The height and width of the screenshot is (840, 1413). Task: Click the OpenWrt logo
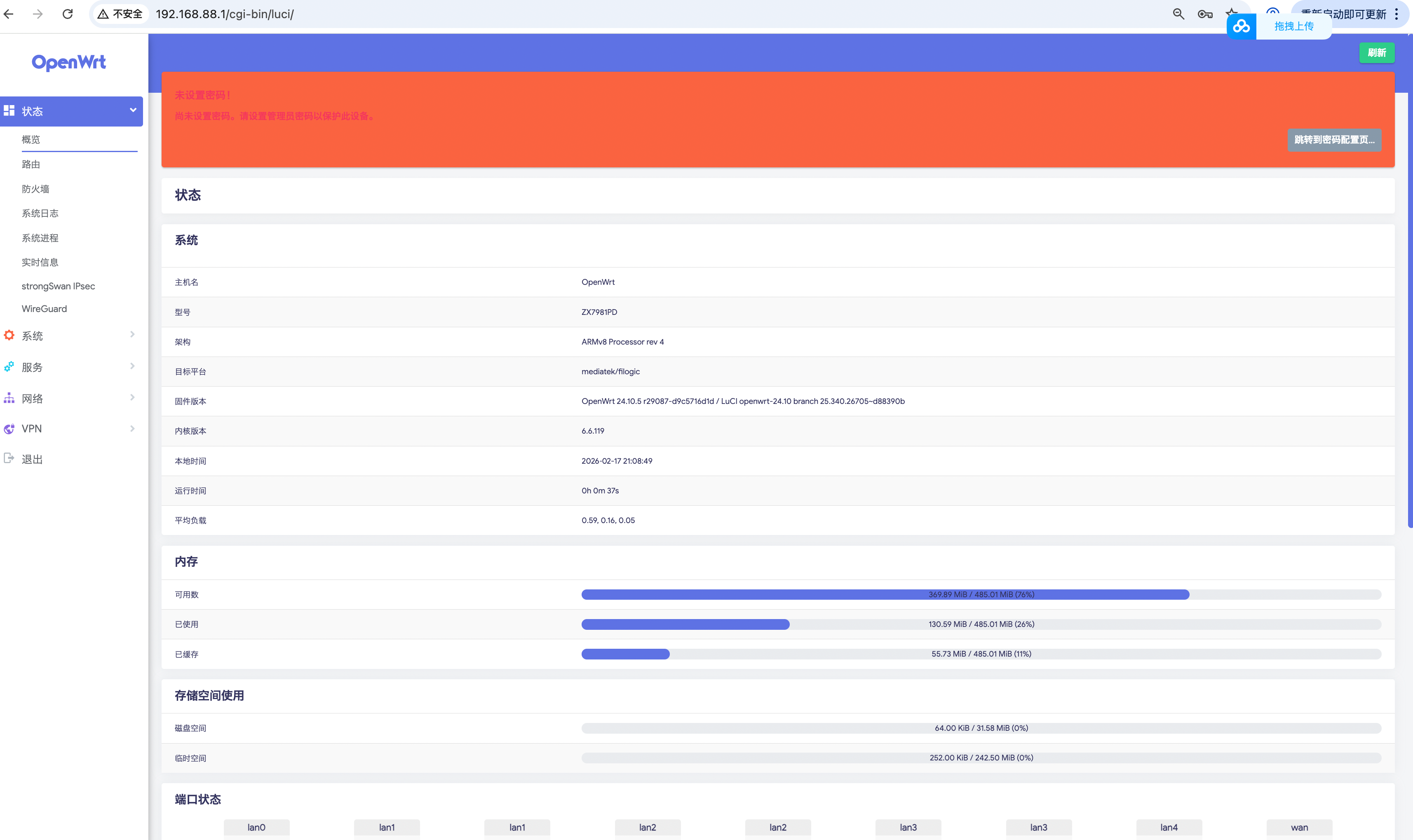(68, 62)
